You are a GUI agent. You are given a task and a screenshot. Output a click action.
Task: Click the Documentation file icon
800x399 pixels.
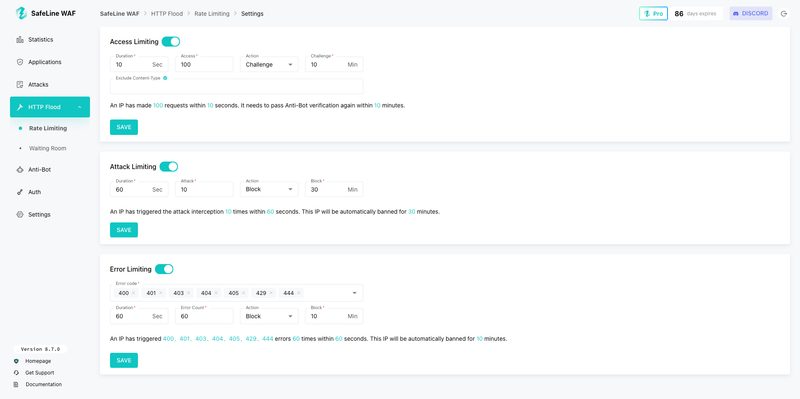pos(16,384)
